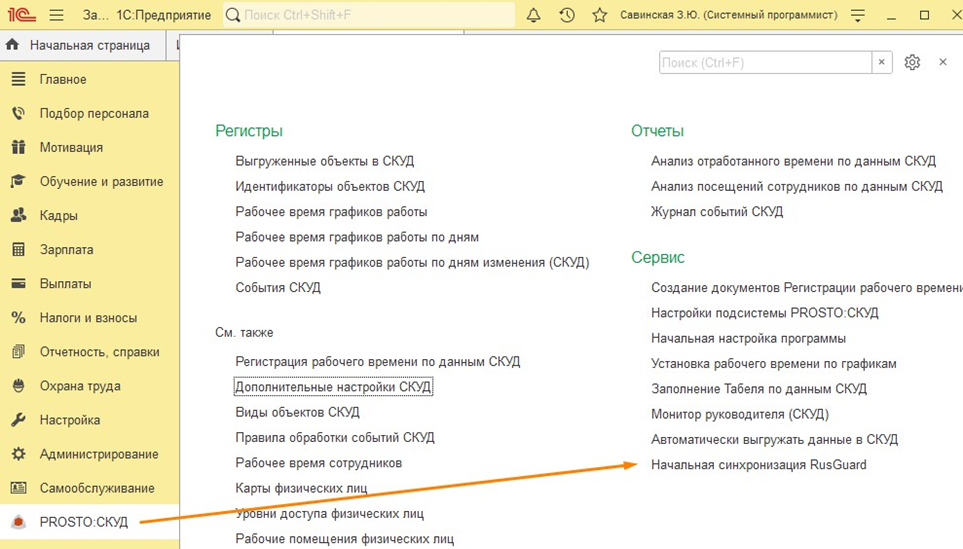Open the hamburger main menu icon

pos(56,15)
